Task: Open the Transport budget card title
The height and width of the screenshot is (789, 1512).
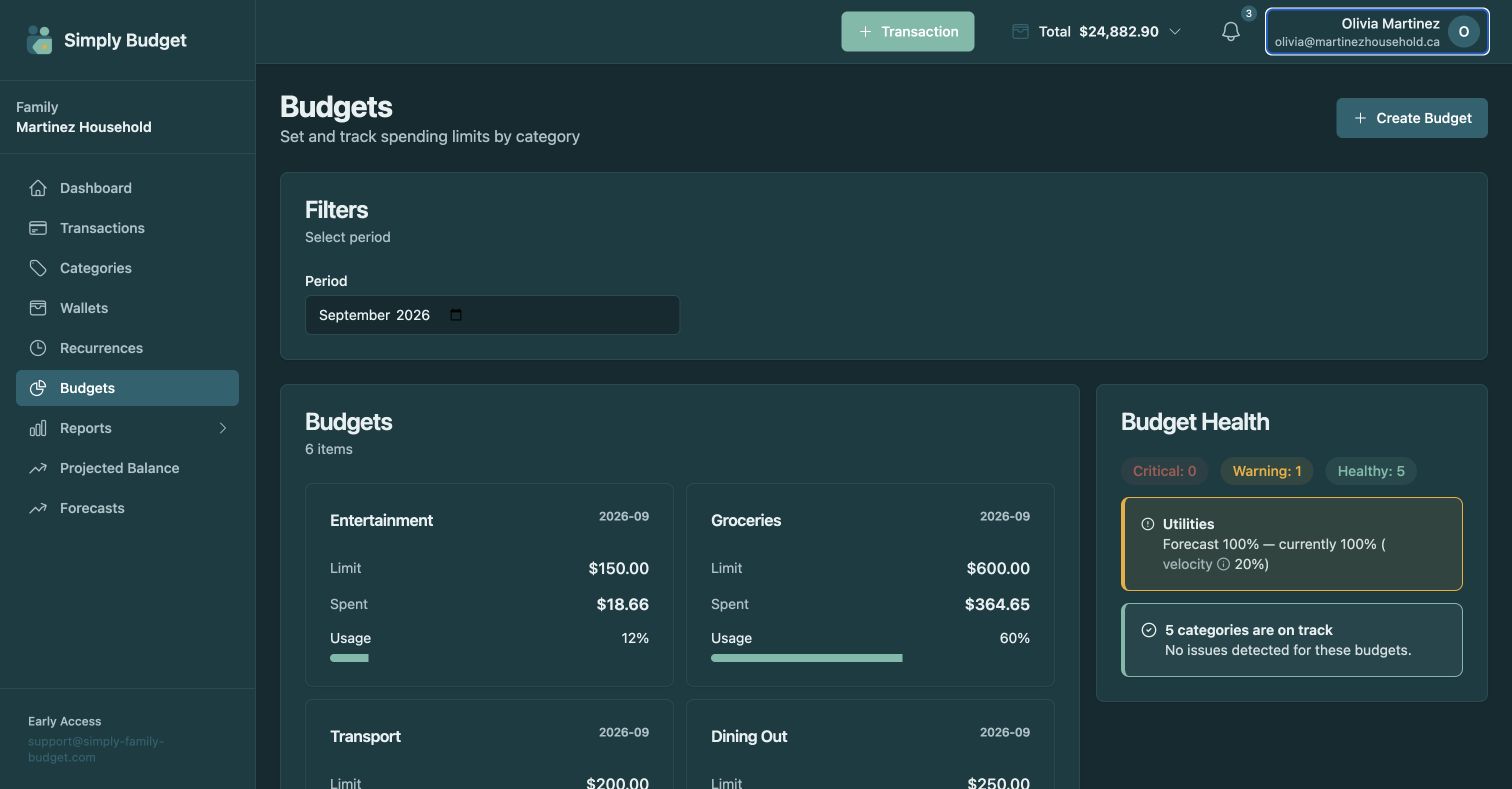Action: click(x=365, y=736)
